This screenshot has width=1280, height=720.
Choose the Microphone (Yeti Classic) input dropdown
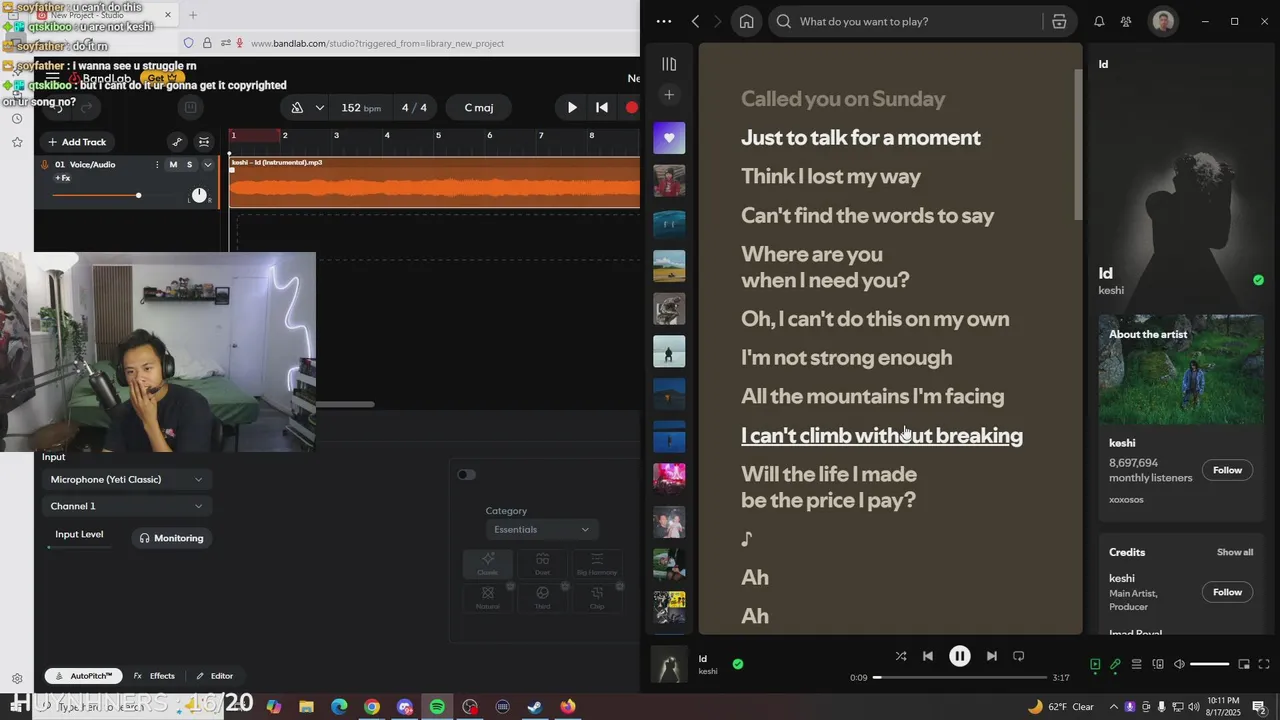(x=127, y=480)
